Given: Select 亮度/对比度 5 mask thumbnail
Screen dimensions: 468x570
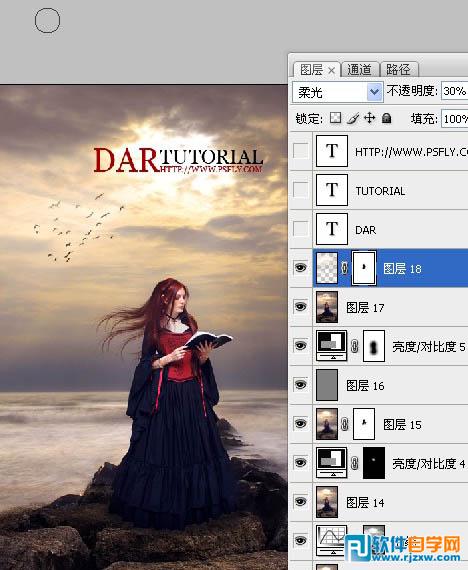Looking at the screenshot, I should coord(374,346).
